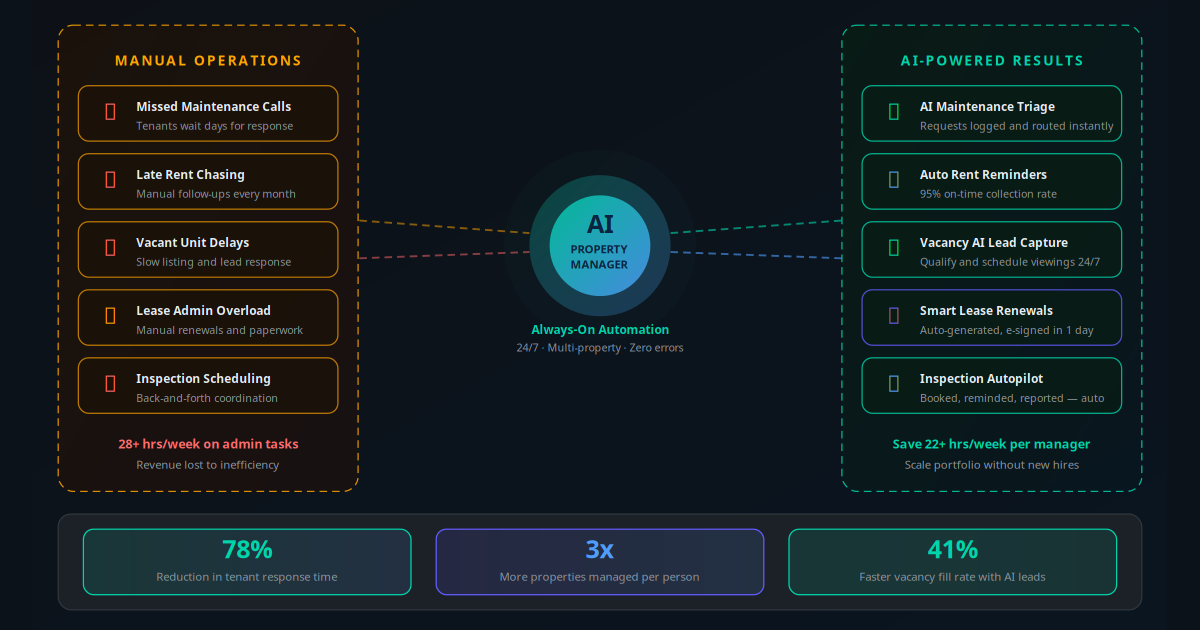Click the icon beside Vacant Unit Delays
Image resolution: width=1200 pixels, height=630 pixels.
pos(110,248)
